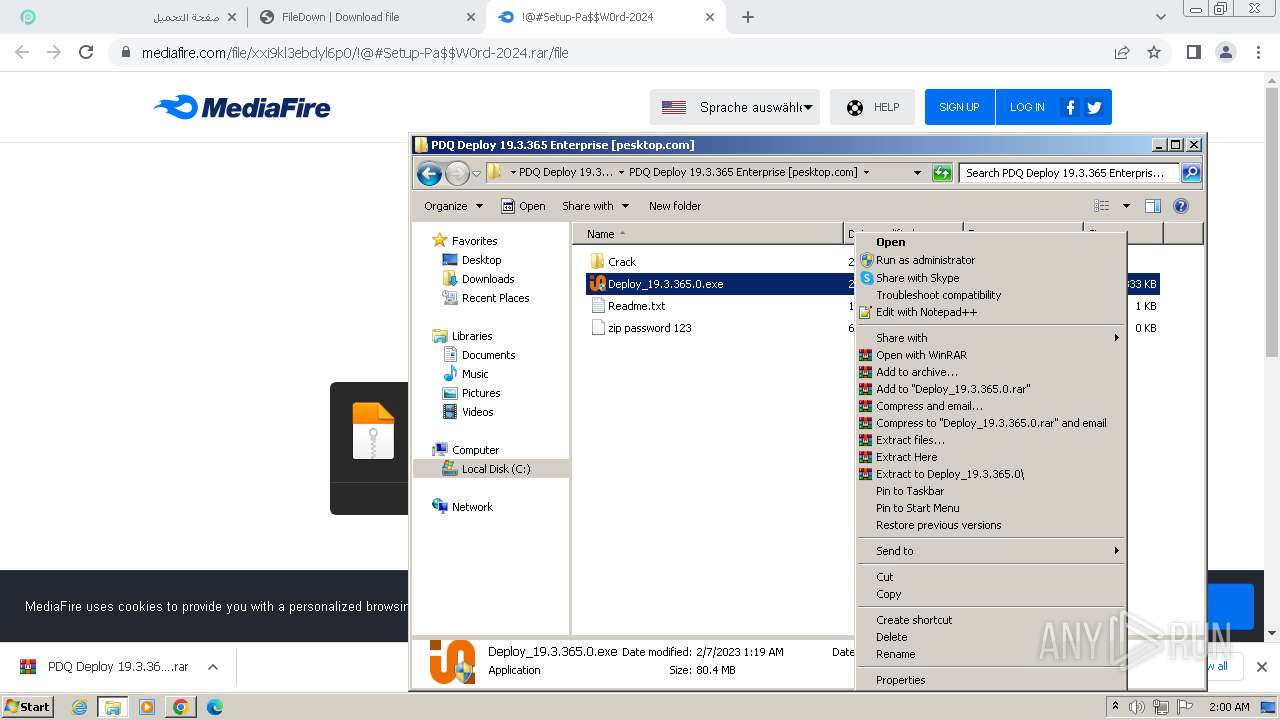
Task: Open Chrome from taskbar
Action: tap(181, 707)
